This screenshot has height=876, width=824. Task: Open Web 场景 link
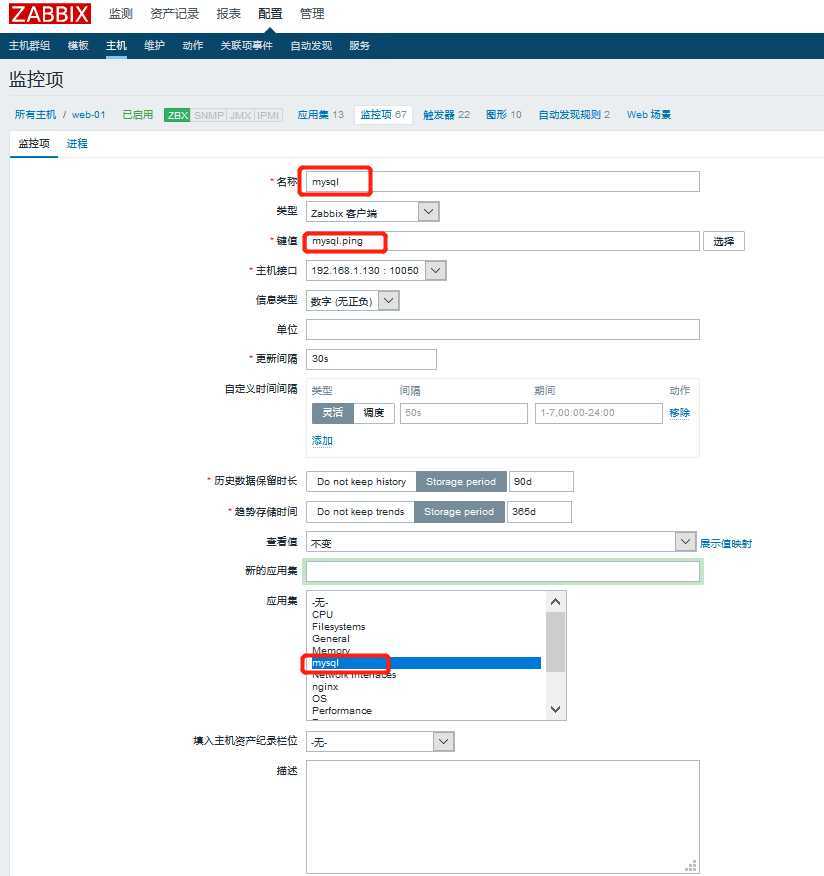tap(649, 115)
